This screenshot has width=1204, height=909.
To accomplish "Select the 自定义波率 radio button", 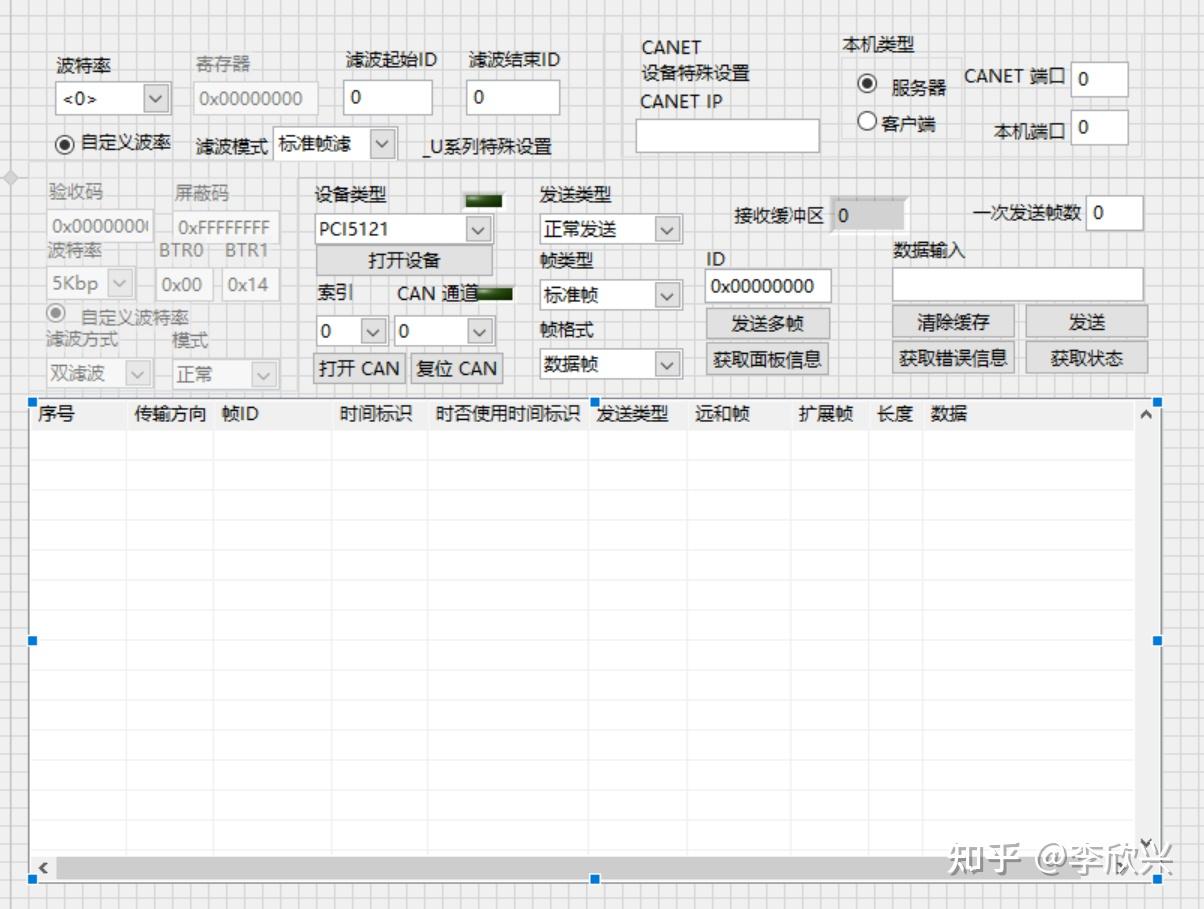I will pyautogui.click(x=65, y=143).
